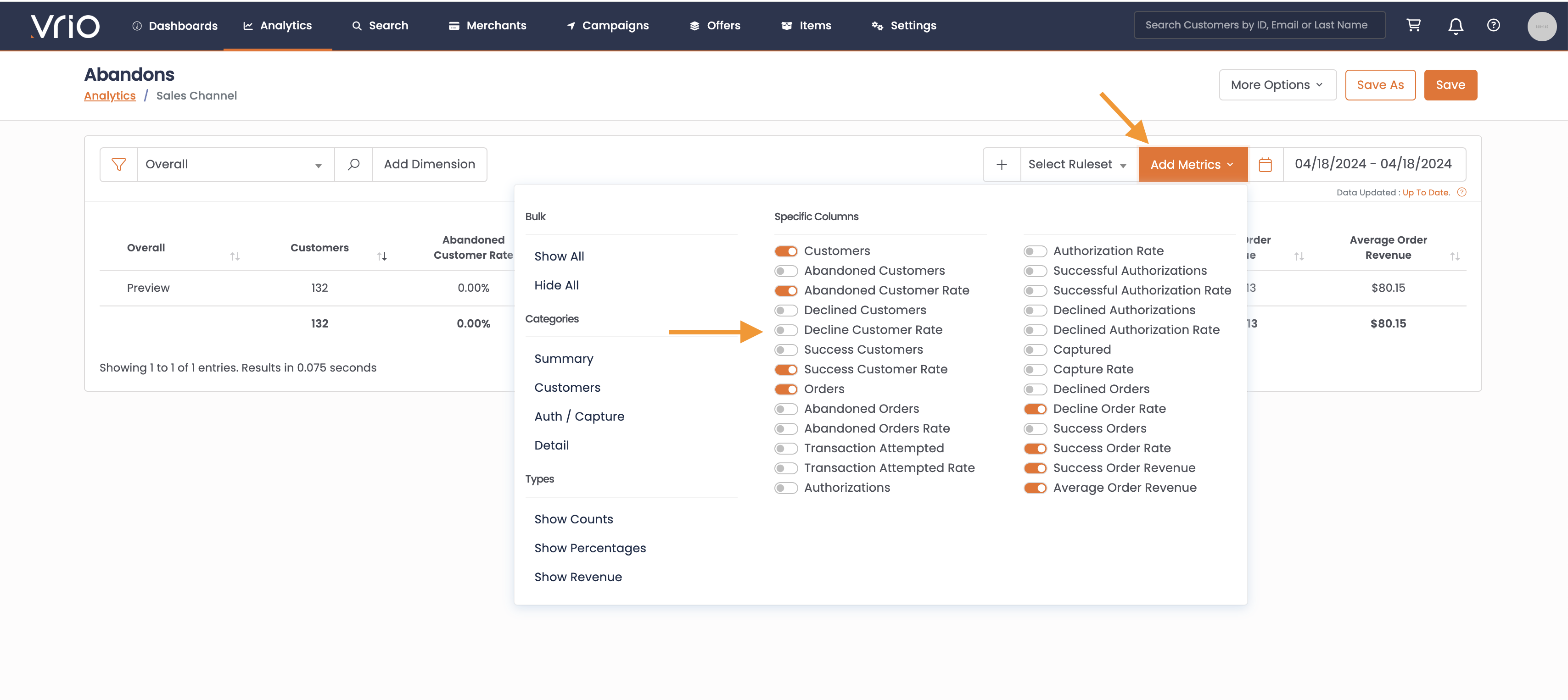Open the calendar date picker icon
Image resolution: width=1568 pixels, height=700 pixels.
(x=1266, y=165)
